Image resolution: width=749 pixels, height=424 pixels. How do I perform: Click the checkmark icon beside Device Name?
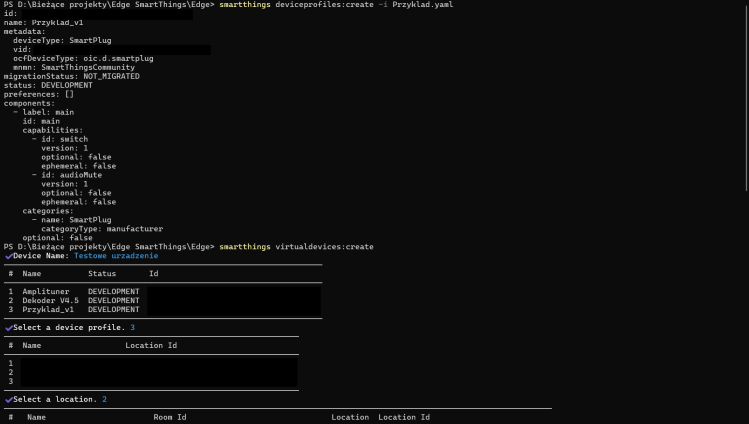(8, 256)
